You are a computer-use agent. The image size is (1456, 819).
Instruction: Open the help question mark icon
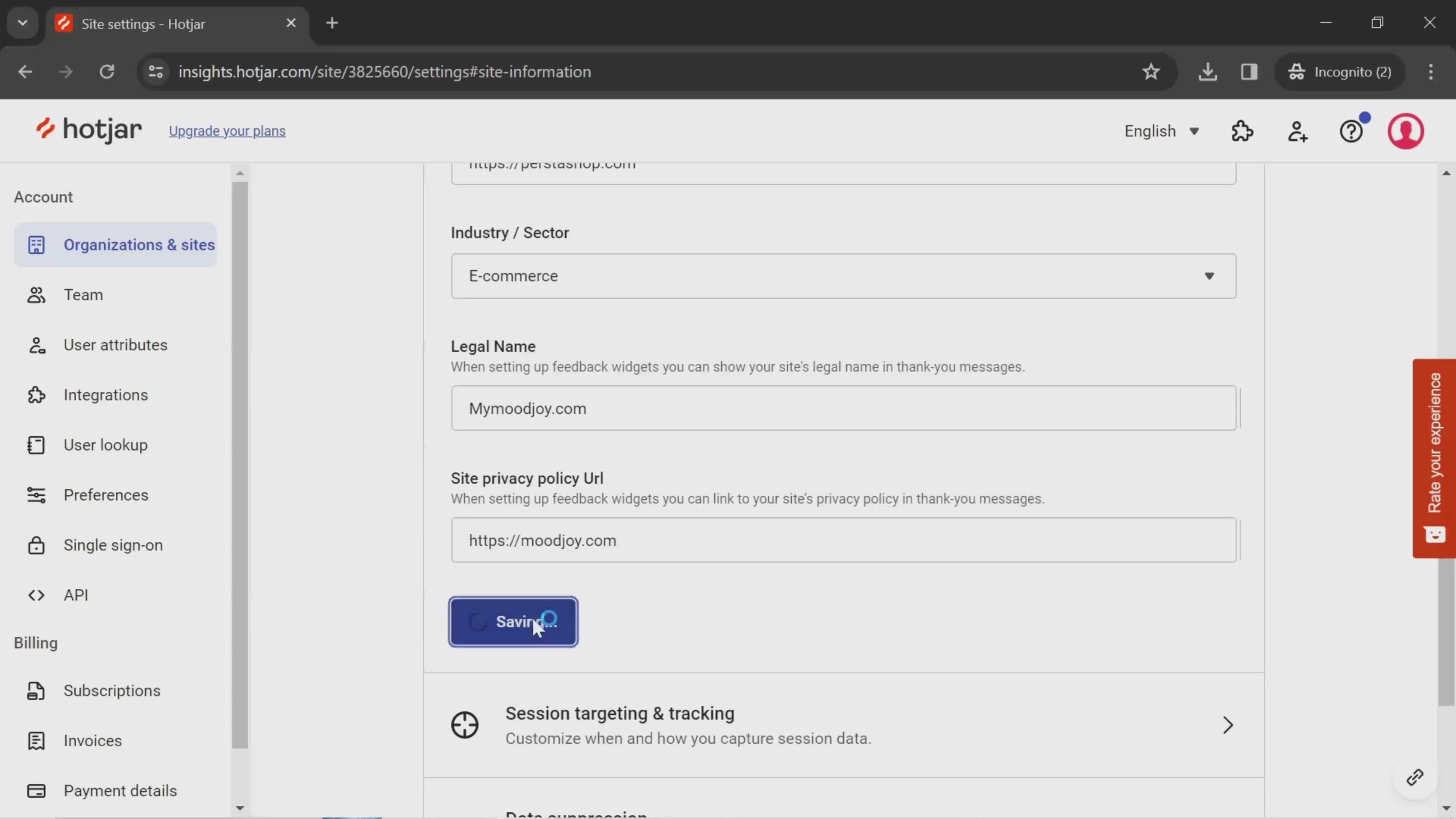[x=1351, y=131]
